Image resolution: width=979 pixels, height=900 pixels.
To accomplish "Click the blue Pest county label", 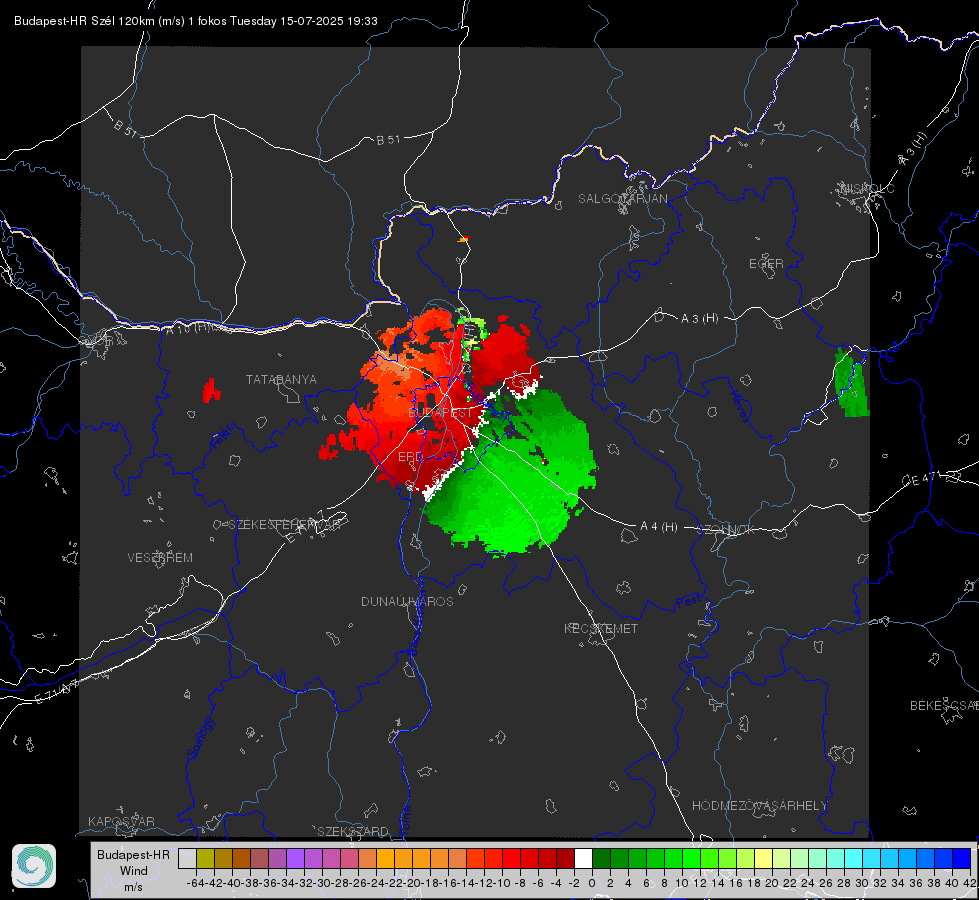I will [689, 602].
